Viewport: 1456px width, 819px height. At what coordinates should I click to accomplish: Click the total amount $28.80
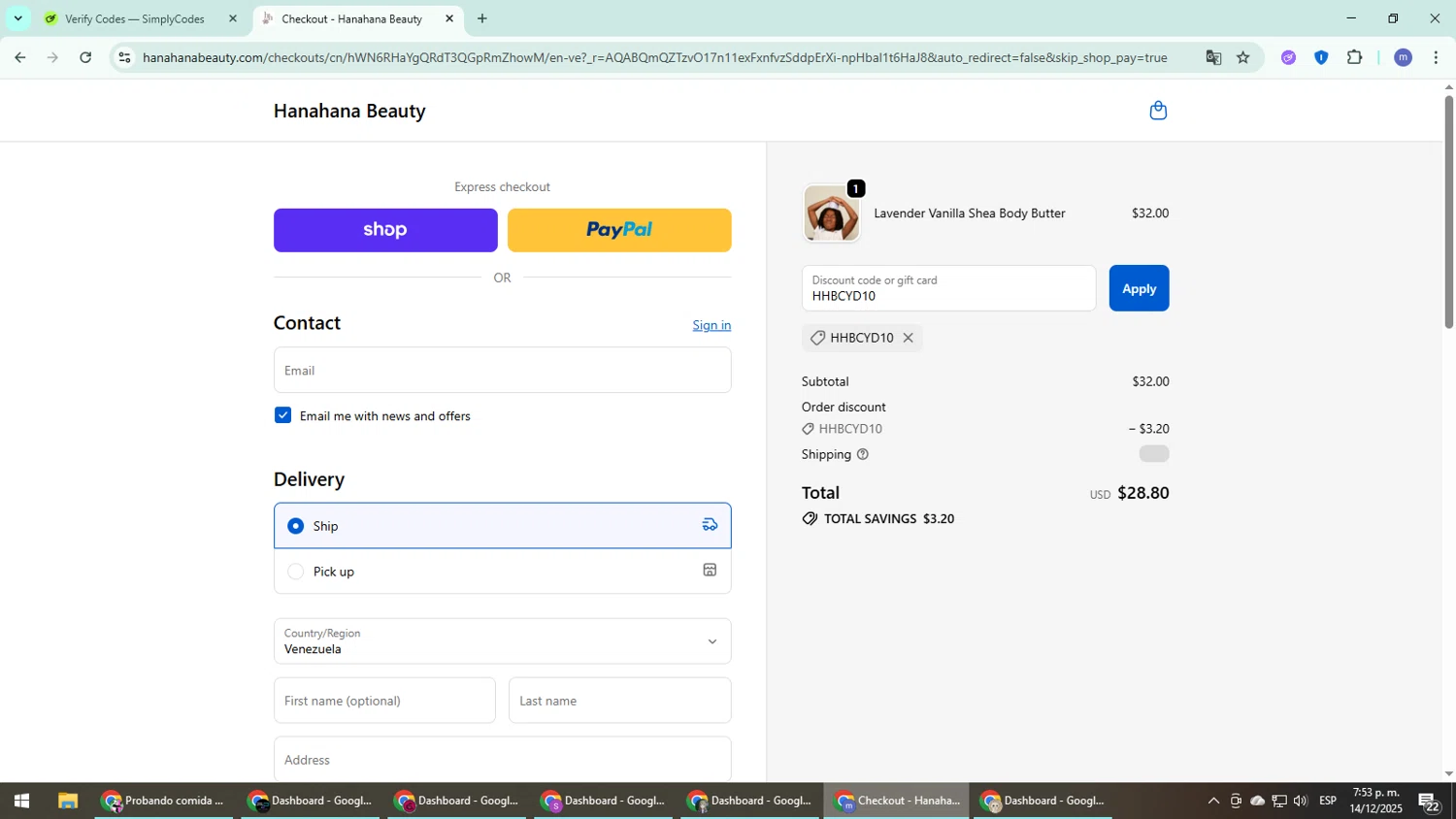click(x=1142, y=493)
